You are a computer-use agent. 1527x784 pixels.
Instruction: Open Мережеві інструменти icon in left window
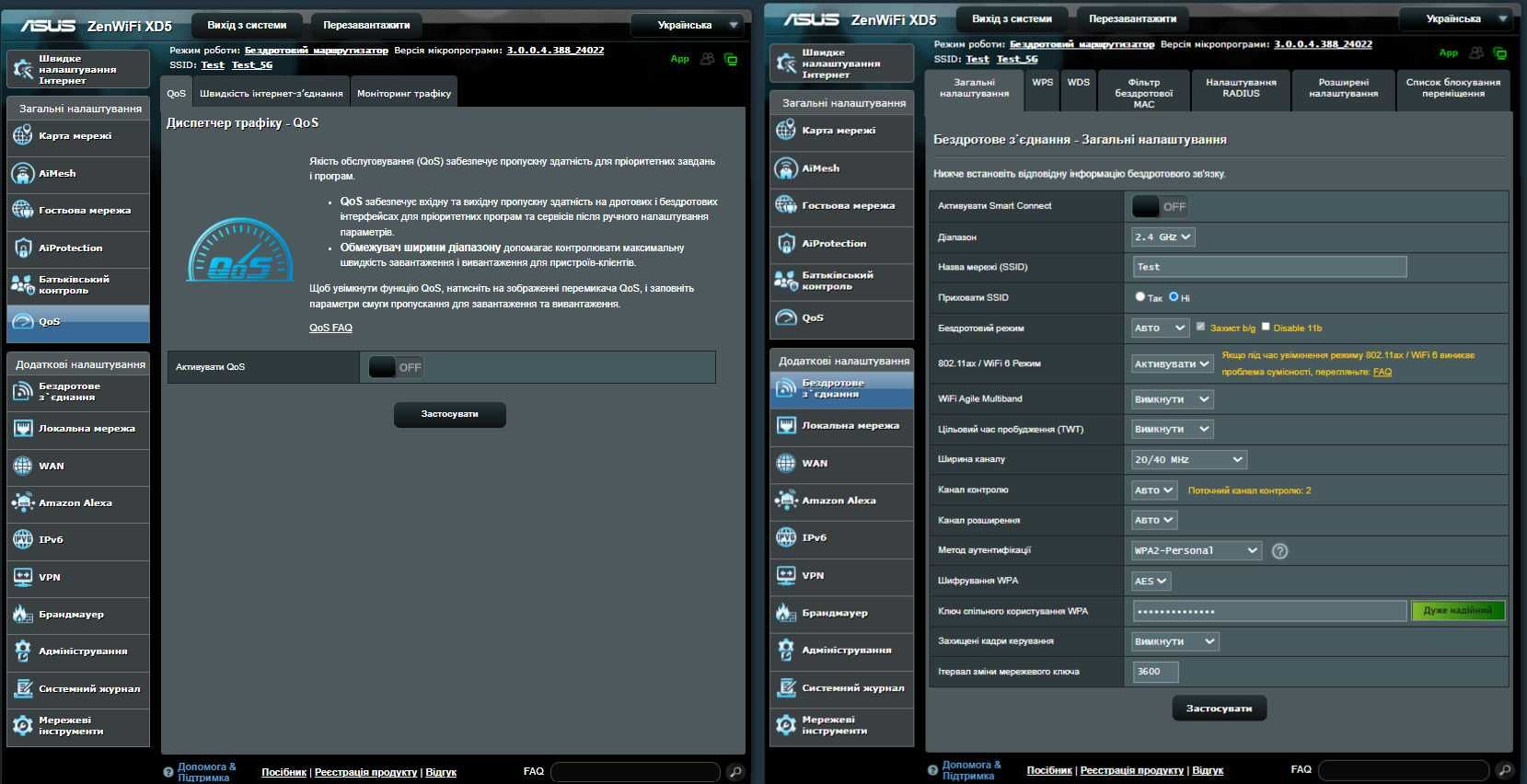click(23, 726)
